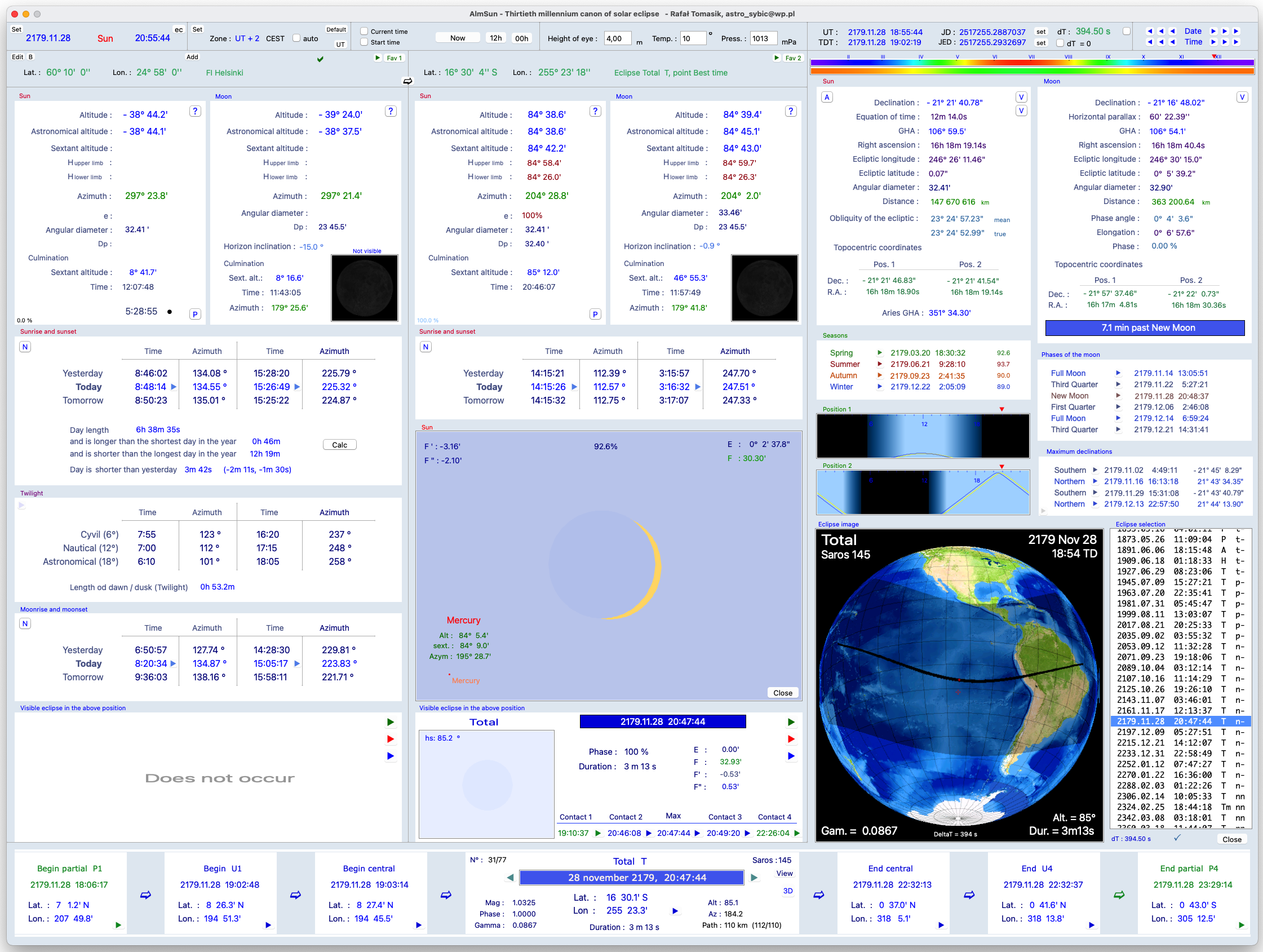This screenshot has height=952, width=1263.
Task: Click the arrow beside Lon 255 23.3'
Action: [675, 911]
